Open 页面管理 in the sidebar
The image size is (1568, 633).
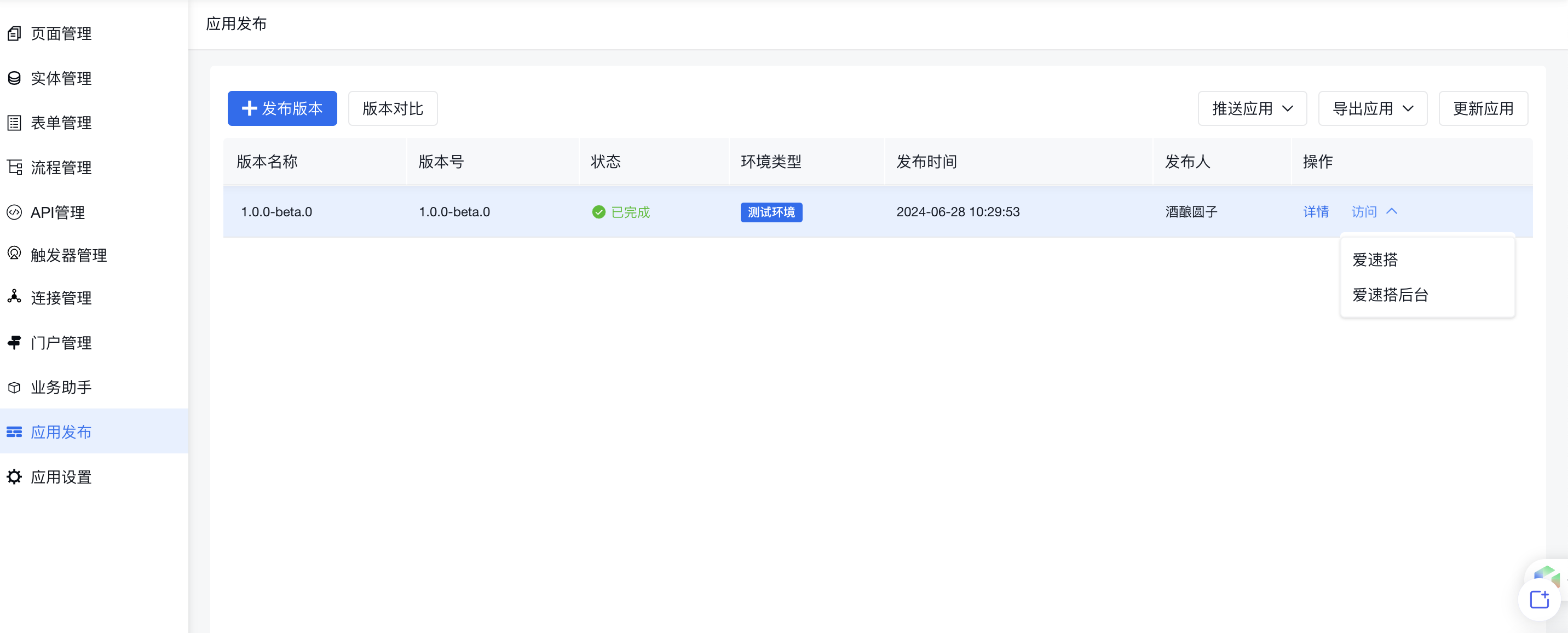click(x=94, y=33)
